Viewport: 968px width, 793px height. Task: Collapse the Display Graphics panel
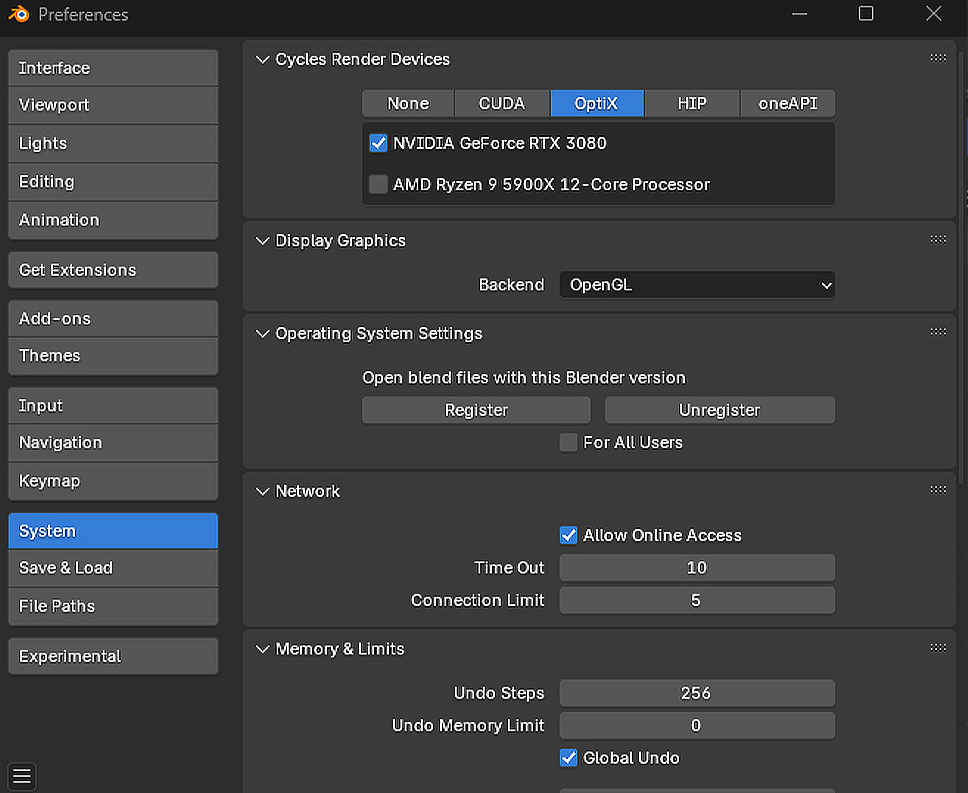click(262, 241)
